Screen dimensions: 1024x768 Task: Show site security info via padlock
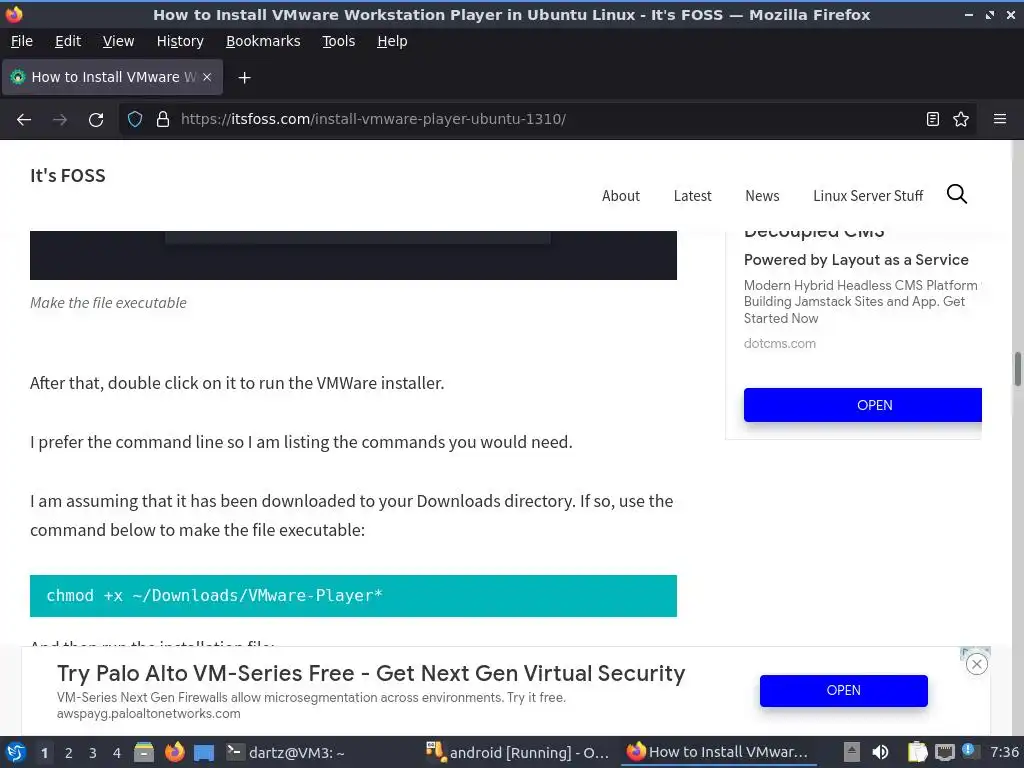pyautogui.click(x=163, y=119)
